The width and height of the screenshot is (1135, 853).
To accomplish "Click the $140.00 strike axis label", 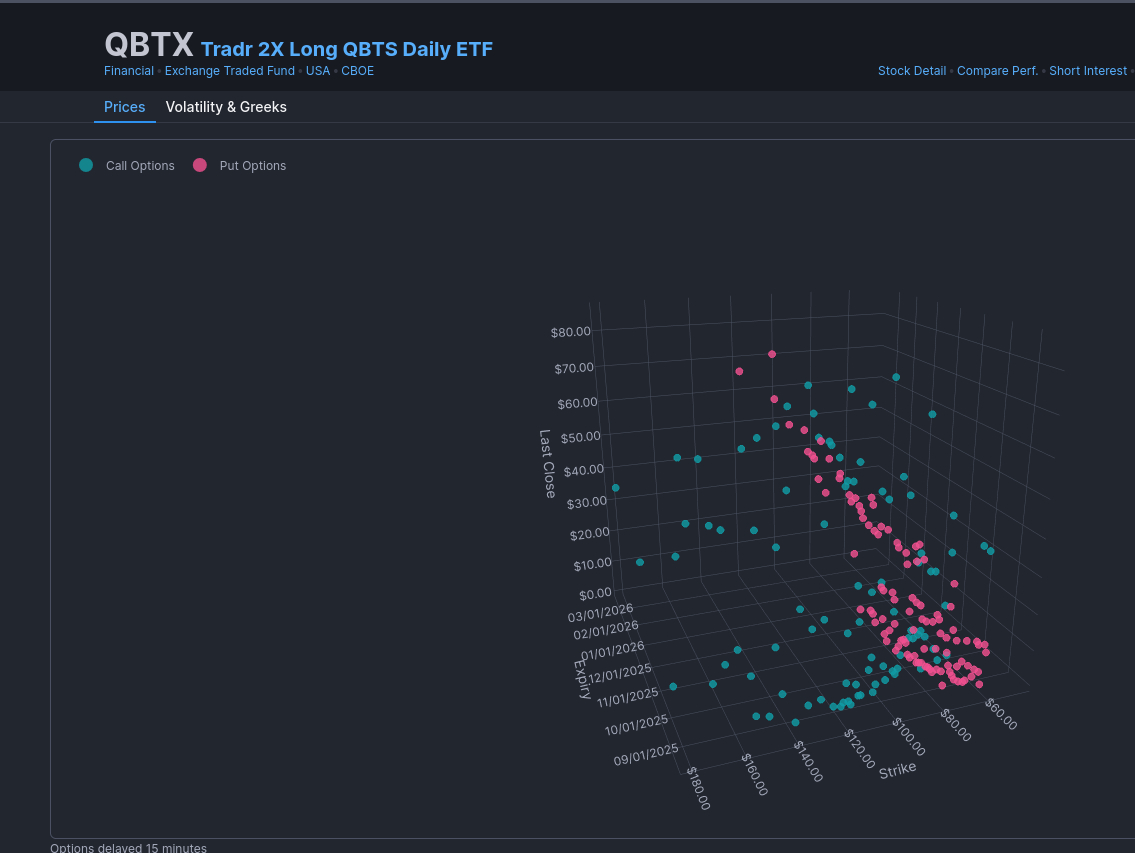I will click(x=808, y=761).
